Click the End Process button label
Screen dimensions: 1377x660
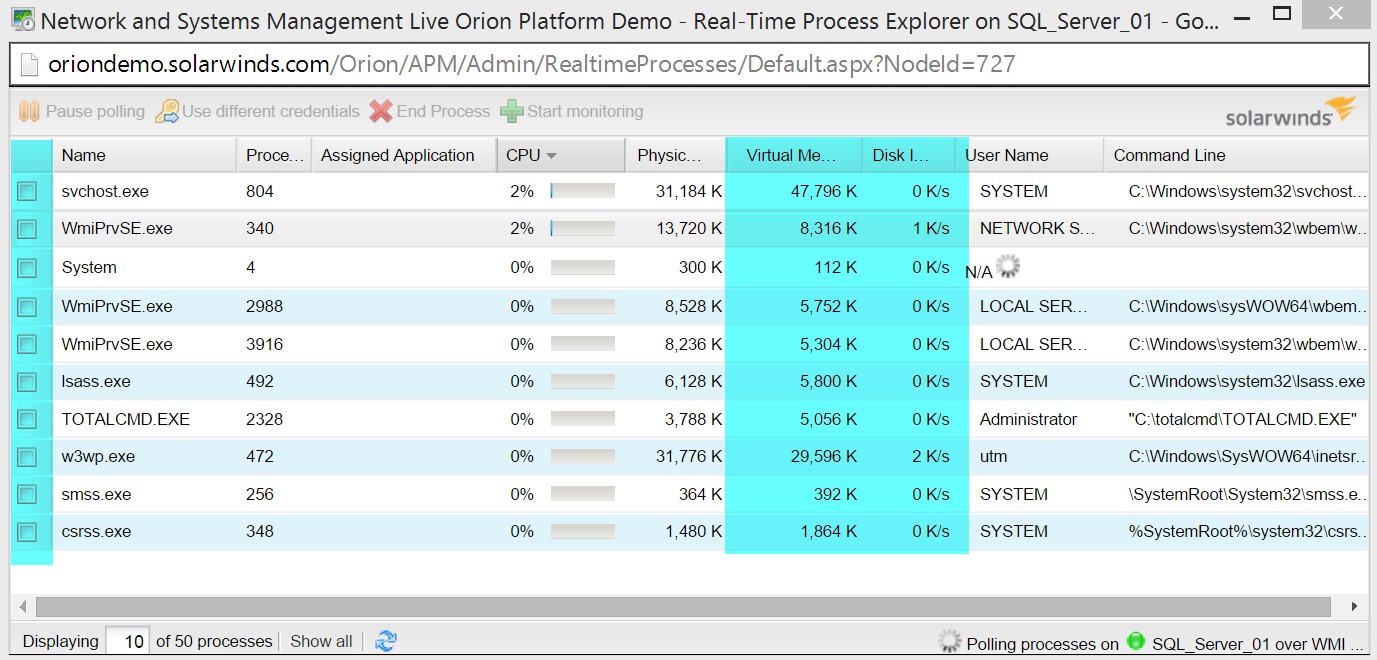click(x=443, y=111)
